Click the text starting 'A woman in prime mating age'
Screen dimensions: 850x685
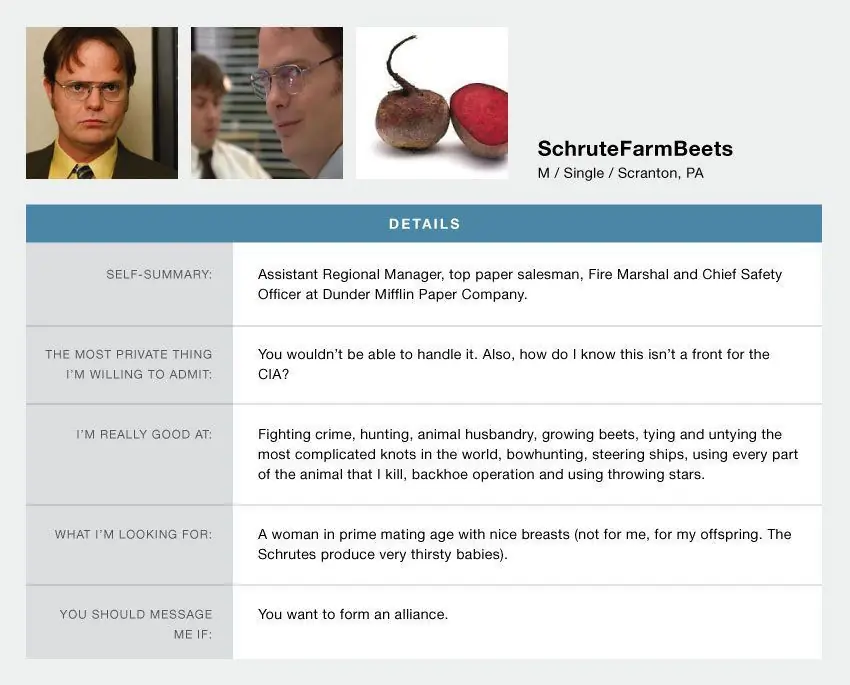[524, 544]
